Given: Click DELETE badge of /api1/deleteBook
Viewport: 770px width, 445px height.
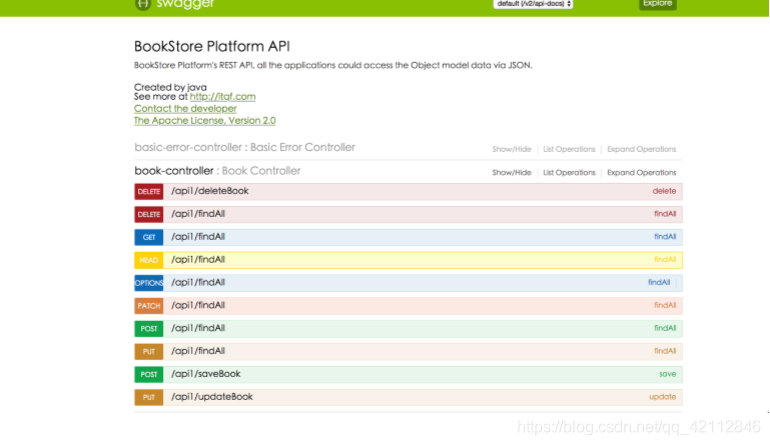Looking at the screenshot, I should [x=149, y=192].
